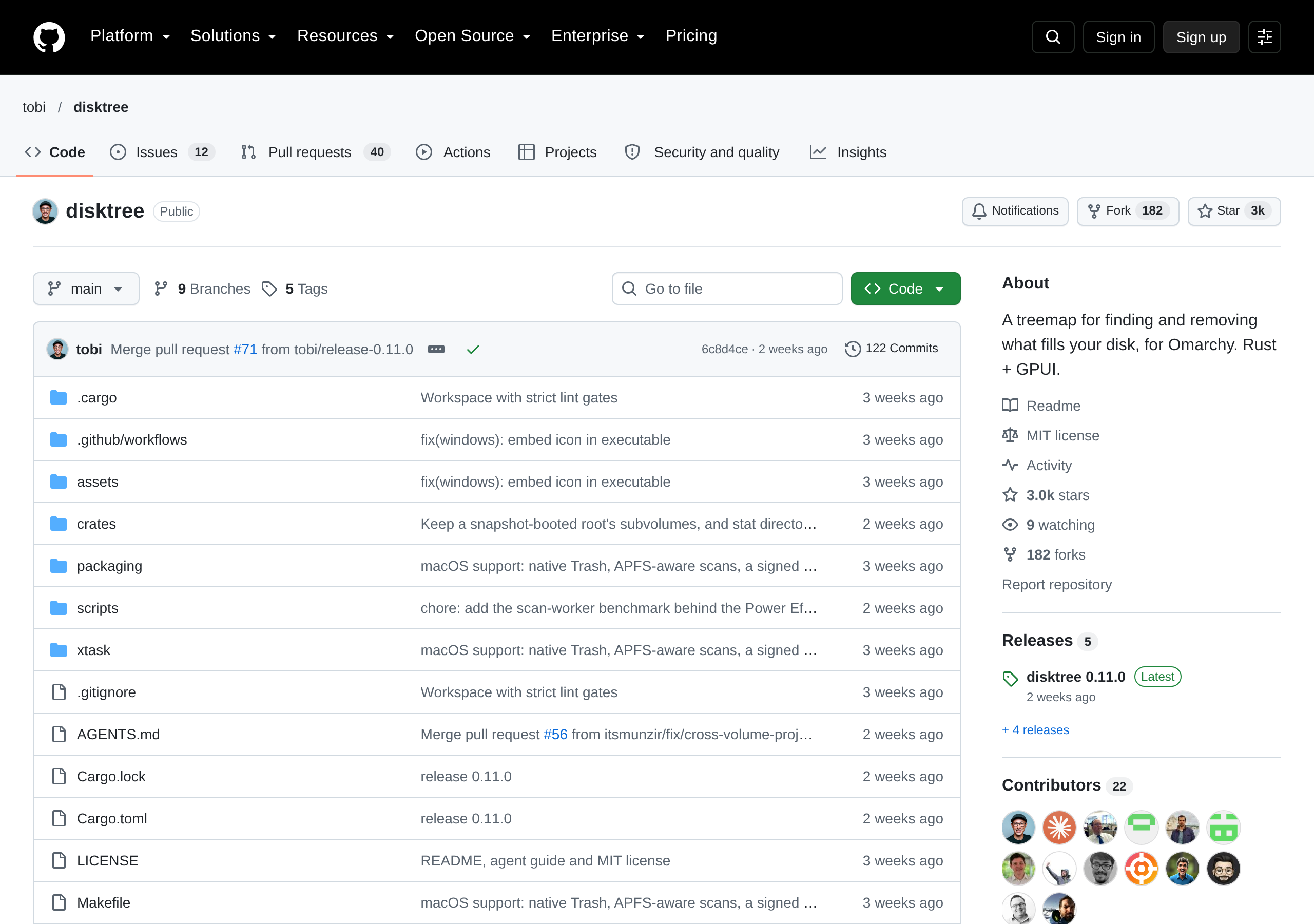Viewport: 1314px width, 924px height.
Task: Switch to the Actions tab
Action: click(453, 152)
